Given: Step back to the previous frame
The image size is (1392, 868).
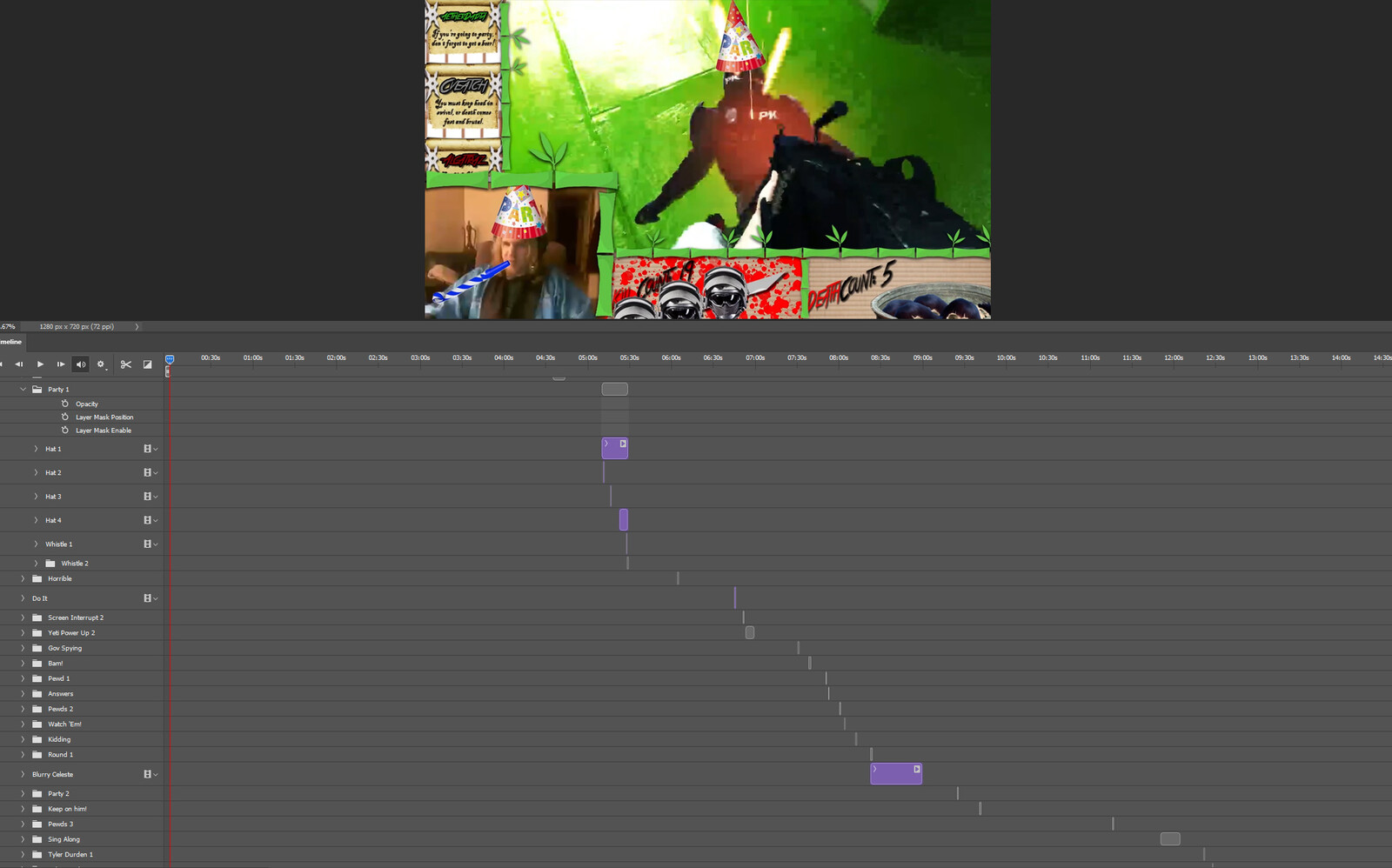Looking at the screenshot, I should pos(19,364).
